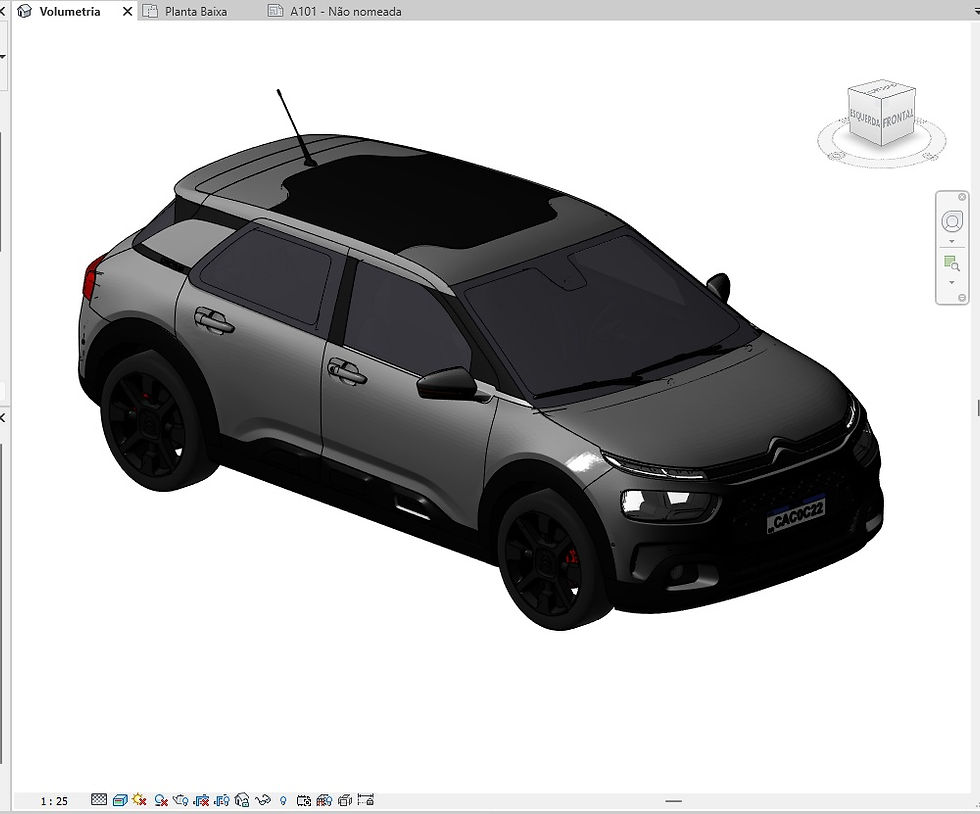Open the Rendering dialog teapot icon
The width and height of the screenshot is (980, 814).
pyautogui.click(x=183, y=800)
